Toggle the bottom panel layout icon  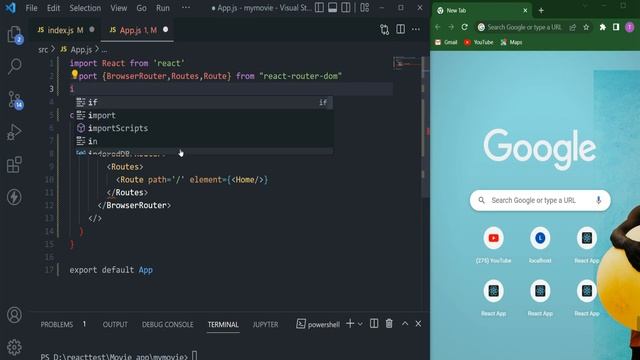coord(333,8)
